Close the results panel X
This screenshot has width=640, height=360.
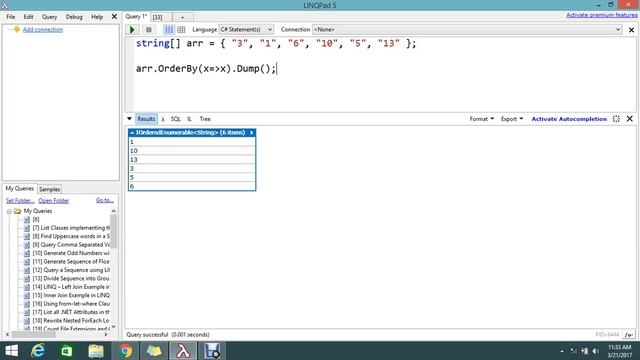coord(630,119)
